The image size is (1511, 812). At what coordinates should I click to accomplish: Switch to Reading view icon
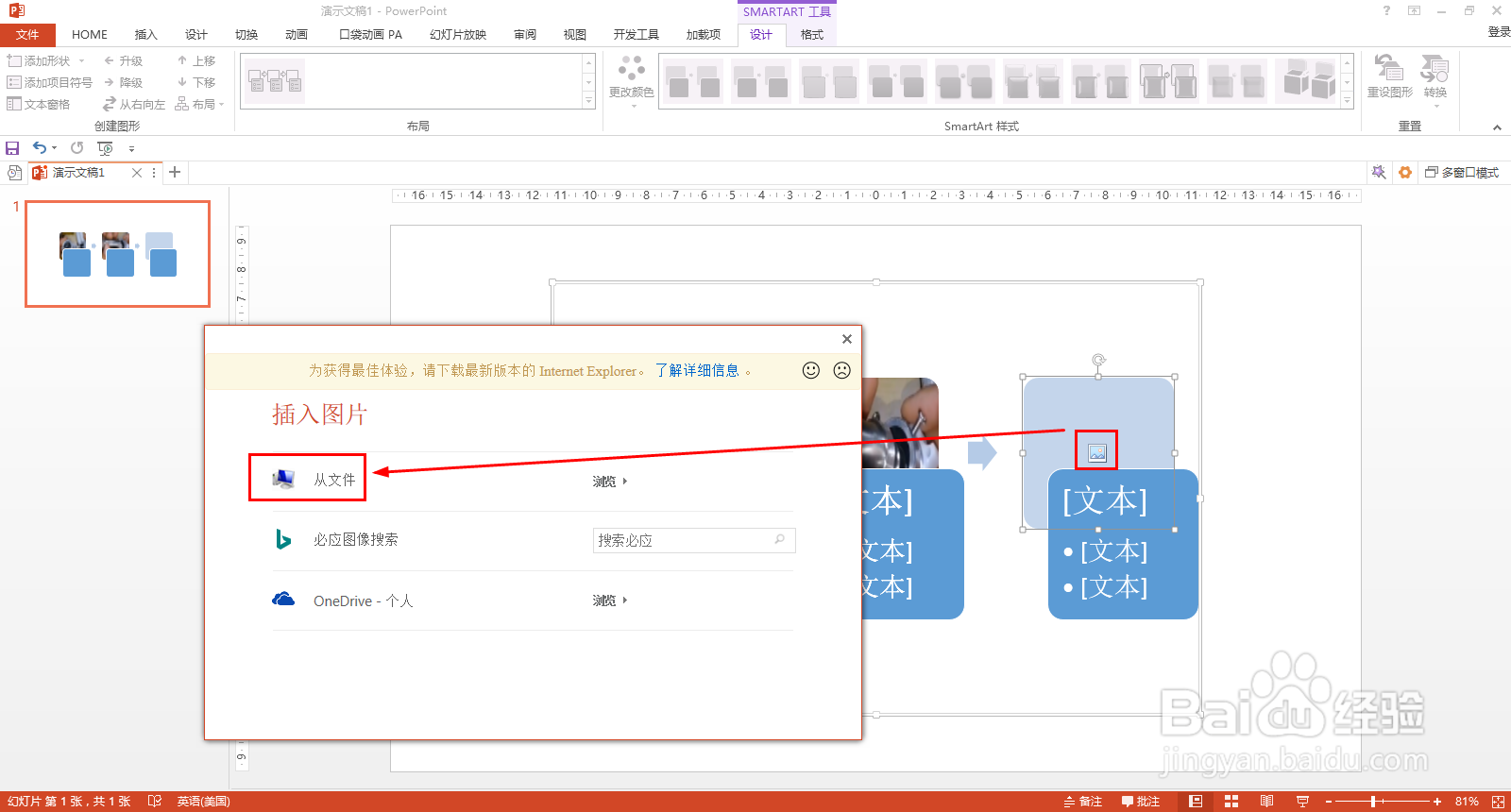[x=1266, y=802]
